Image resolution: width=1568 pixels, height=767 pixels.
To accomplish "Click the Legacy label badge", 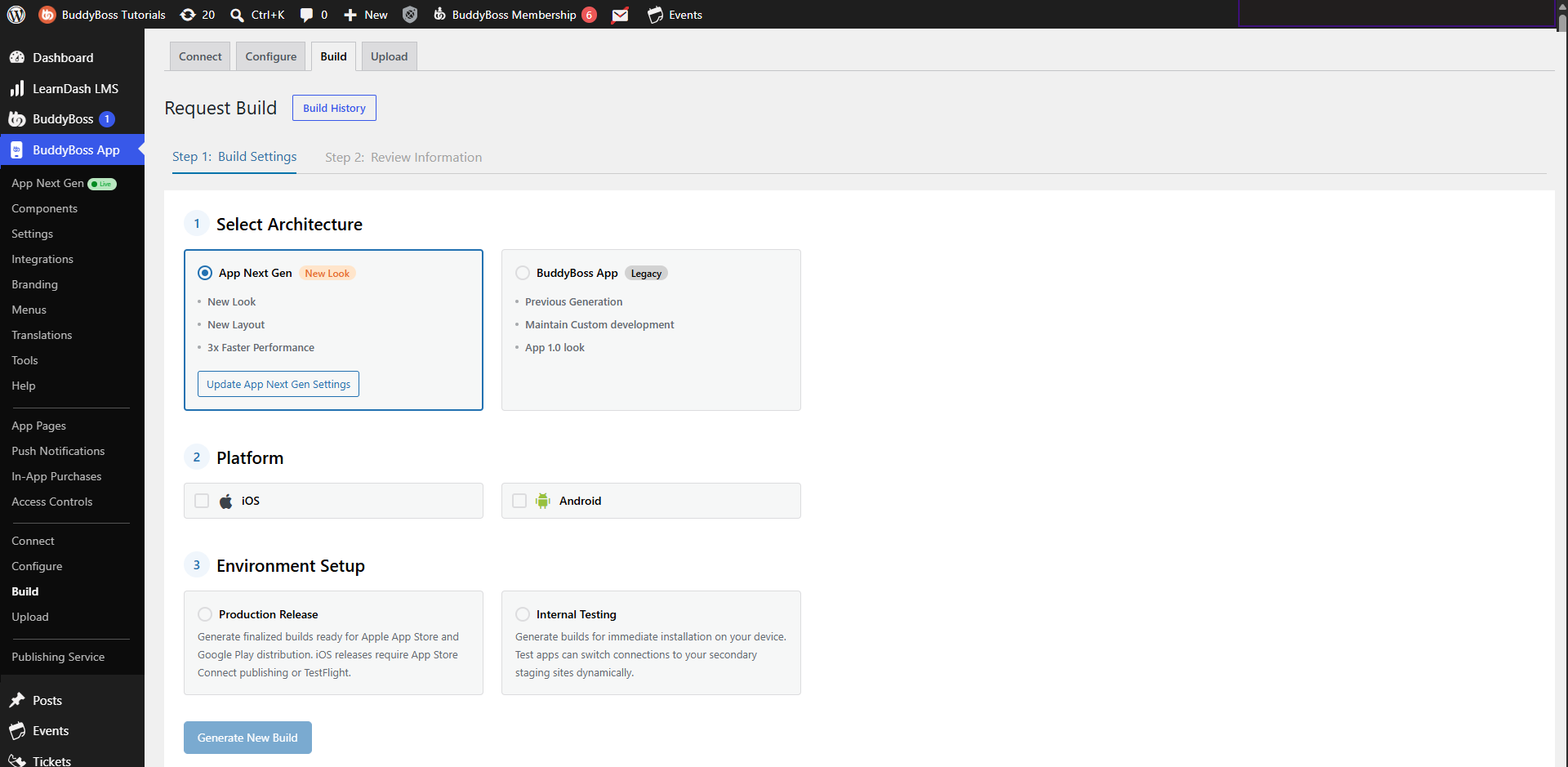I will 646,274.
